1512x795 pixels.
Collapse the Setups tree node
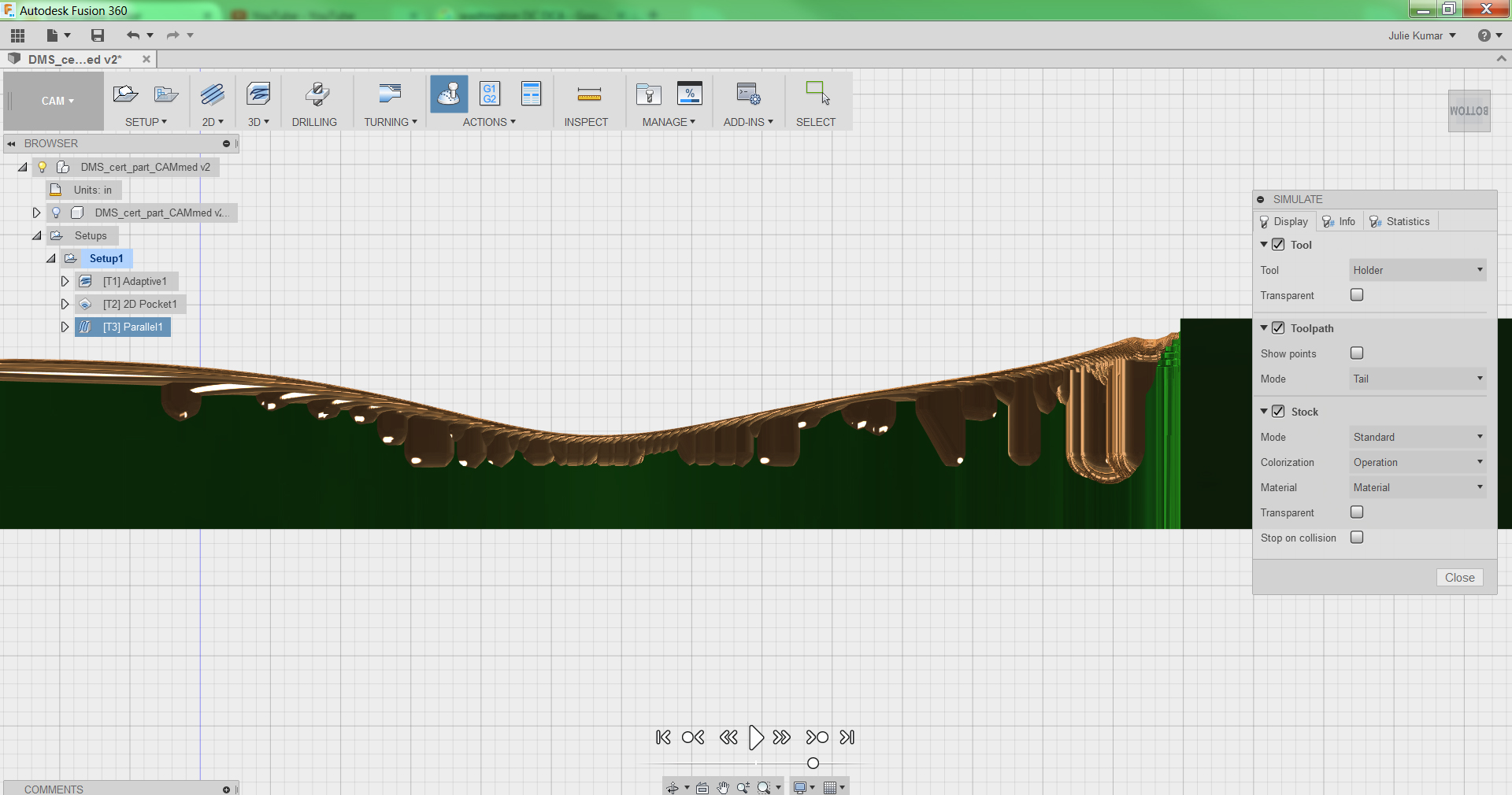36,235
